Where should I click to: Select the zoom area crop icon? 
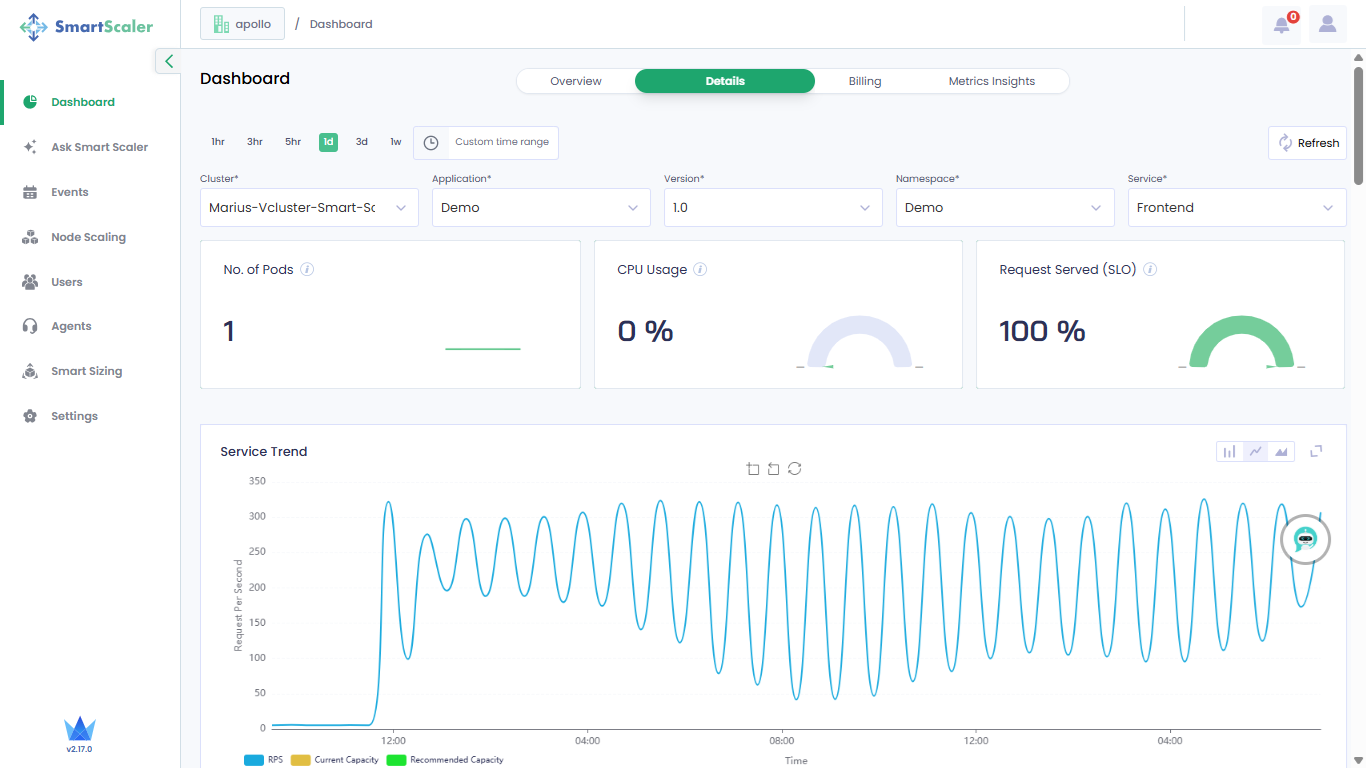pos(753,469)
